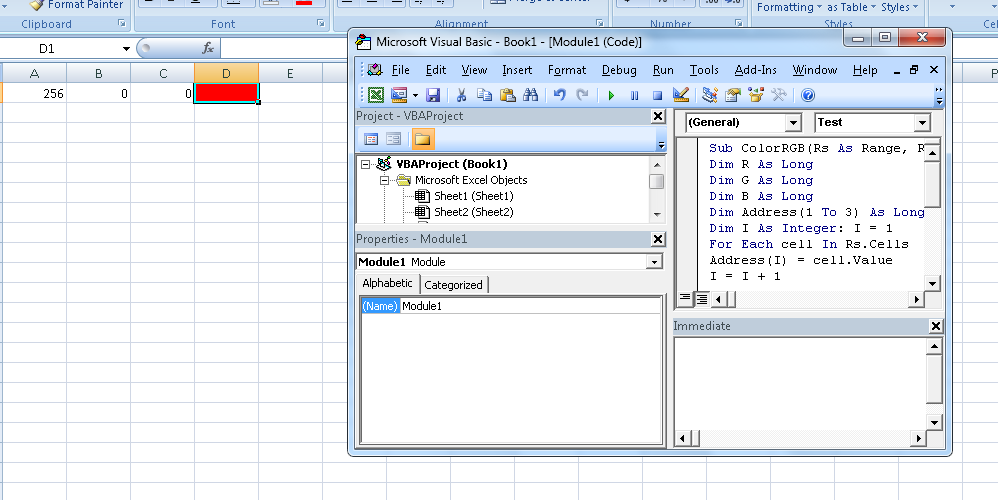Open the Add-Ins menu

tap(756, 70)
